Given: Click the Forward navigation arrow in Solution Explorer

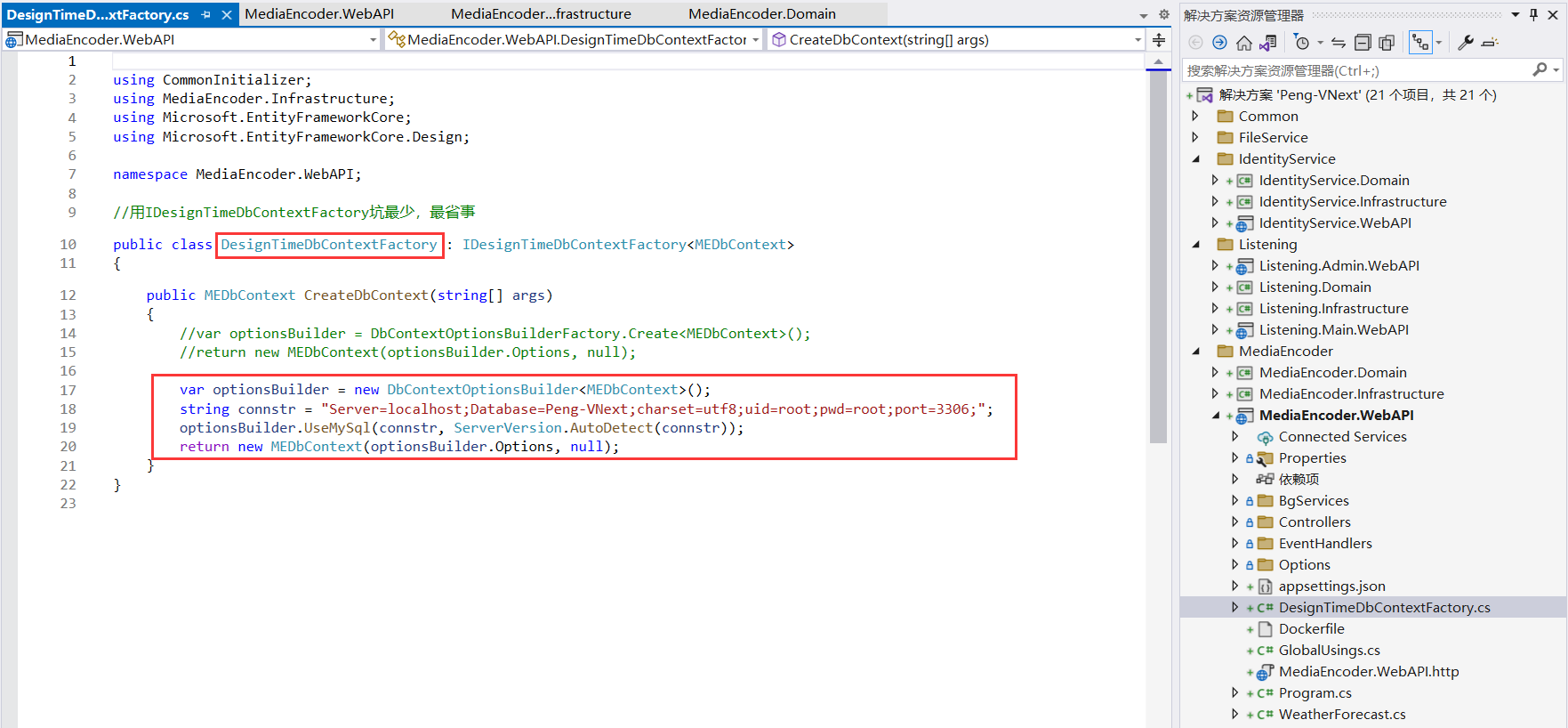Looking at the screenshot, I should pyautogui.click(x=1219, y=42).
